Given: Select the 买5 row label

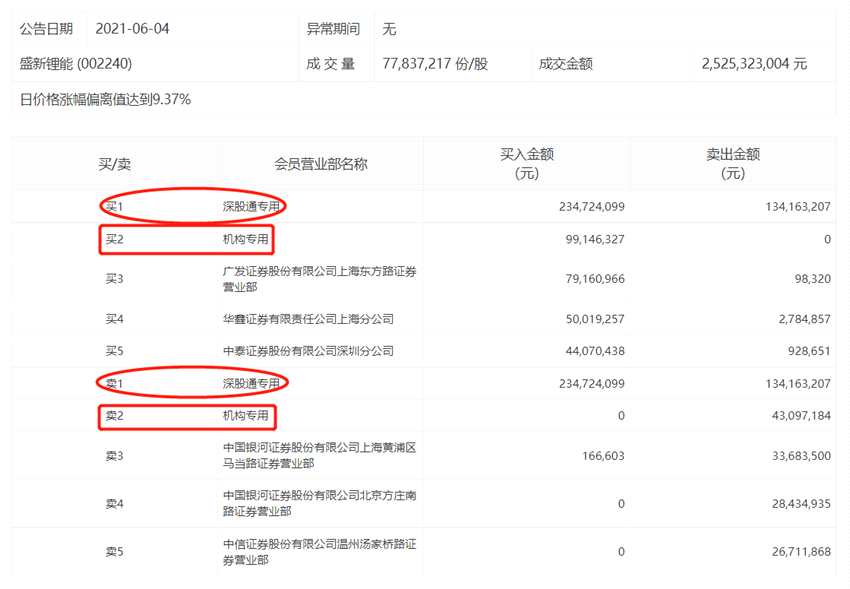Looking at the screenshot, I should pyautogui.click(x=114, y=351).
